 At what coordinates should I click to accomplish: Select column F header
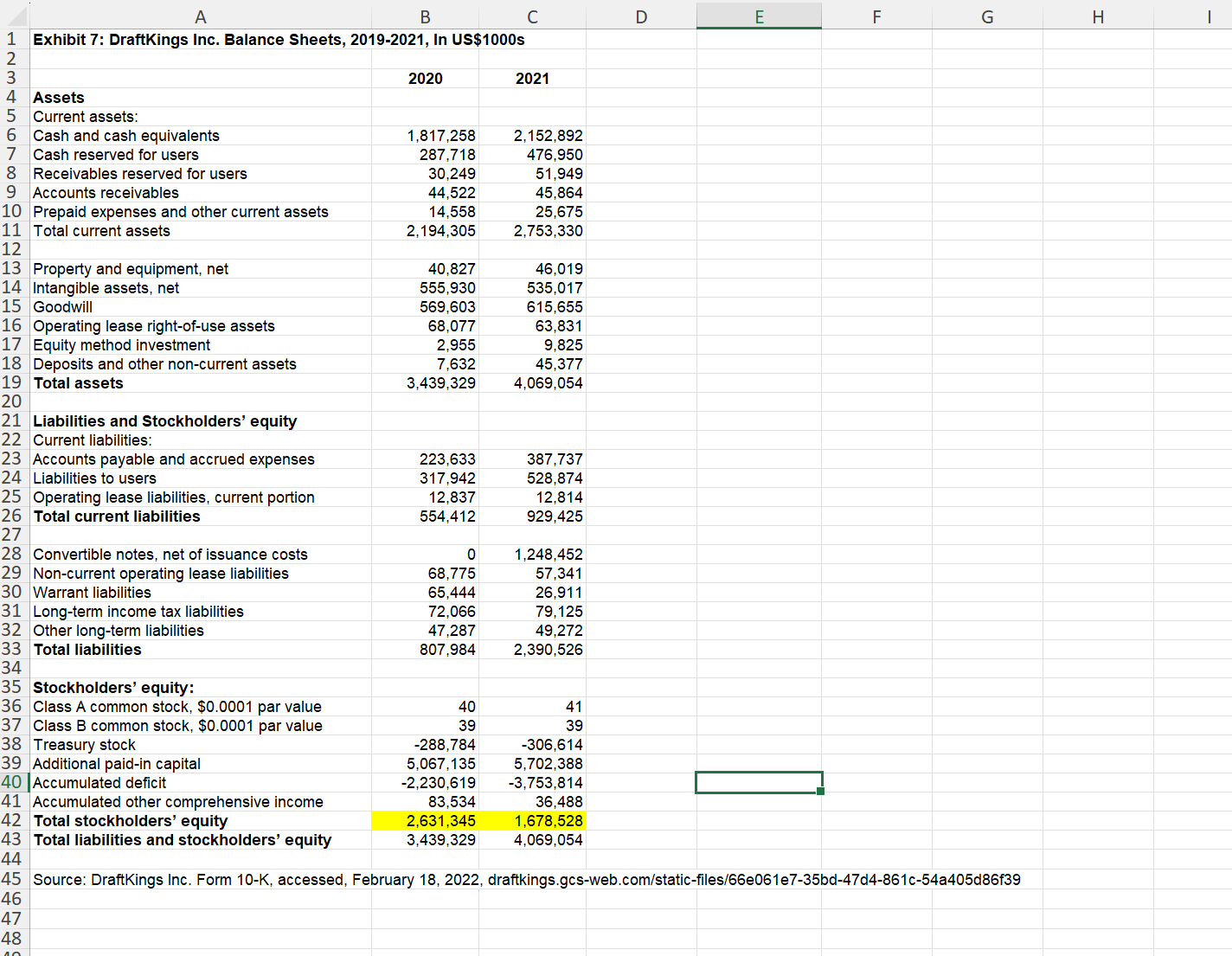coord(876,16)
